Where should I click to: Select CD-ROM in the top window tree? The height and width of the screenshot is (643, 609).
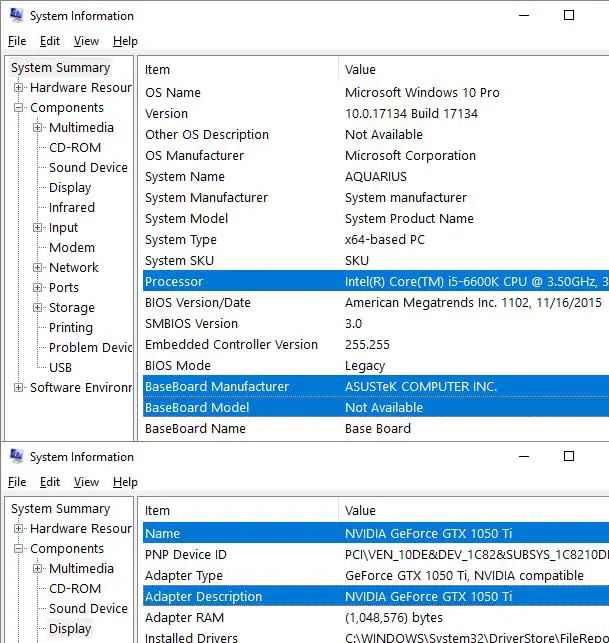75,148
